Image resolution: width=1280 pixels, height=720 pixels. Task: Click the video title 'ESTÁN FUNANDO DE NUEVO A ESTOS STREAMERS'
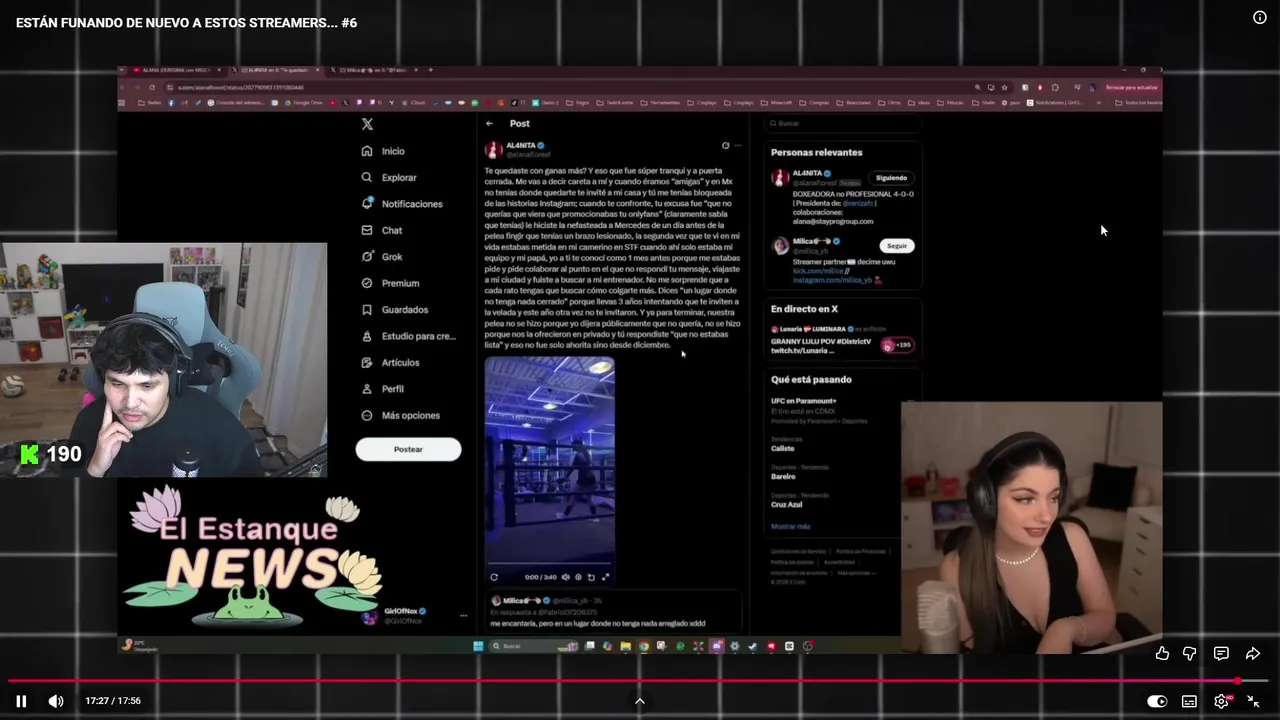tap(186, 22)
